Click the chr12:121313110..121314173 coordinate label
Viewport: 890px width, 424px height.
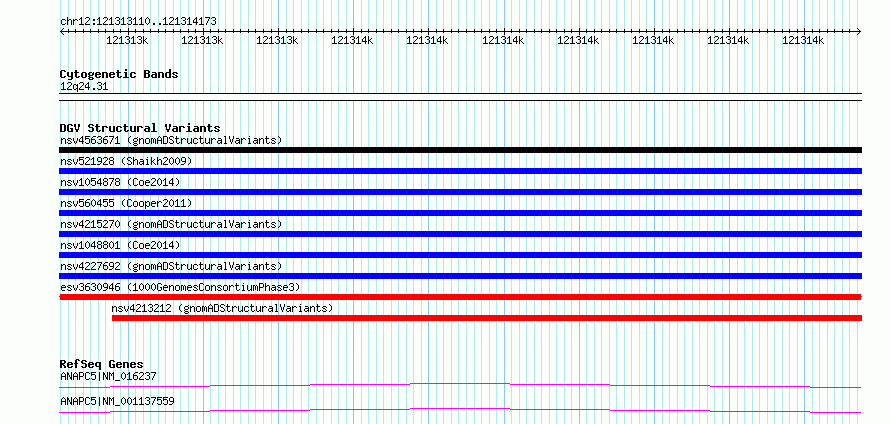[138, 21]
